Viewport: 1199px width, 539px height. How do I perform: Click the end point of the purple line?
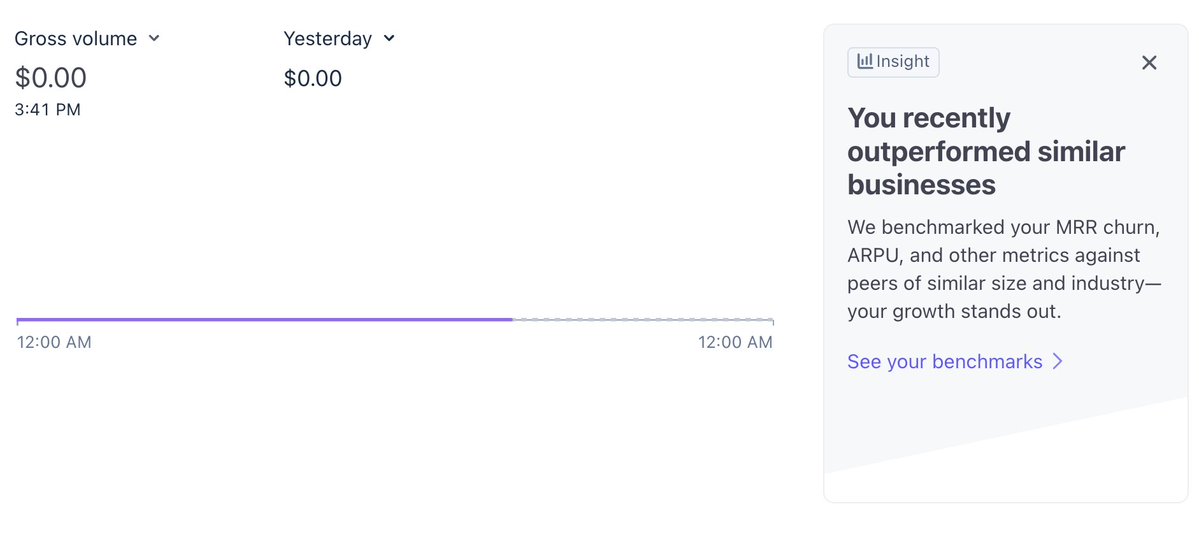point(512,319)
